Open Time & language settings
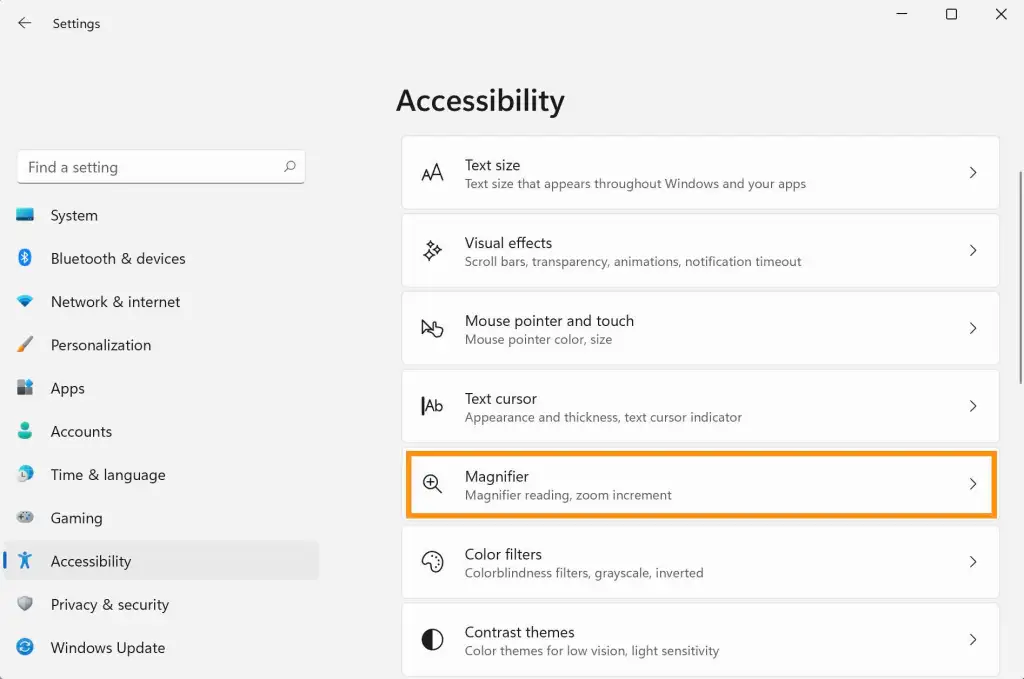1024x679 pixels. (161, 475)
